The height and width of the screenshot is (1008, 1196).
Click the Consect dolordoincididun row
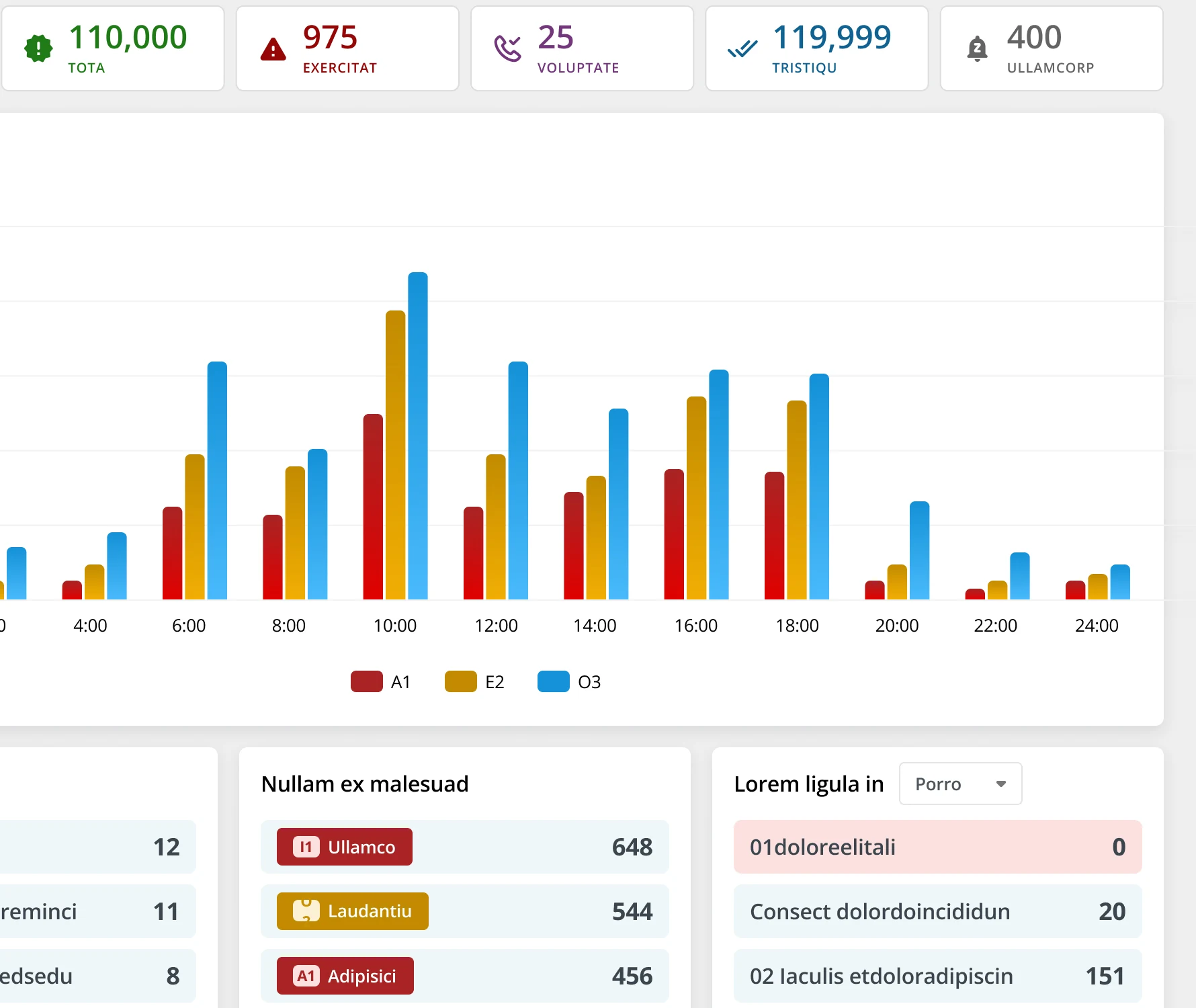point(938,911)
